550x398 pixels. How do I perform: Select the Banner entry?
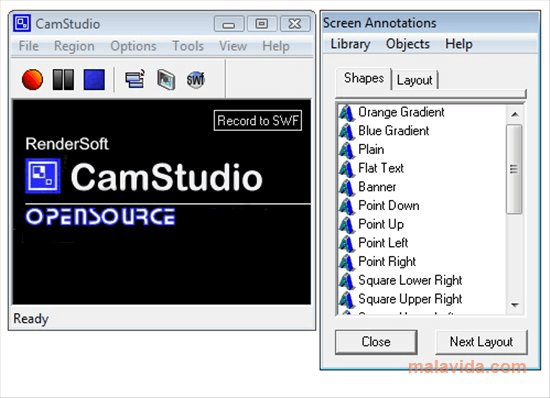(x=377, y=187)
